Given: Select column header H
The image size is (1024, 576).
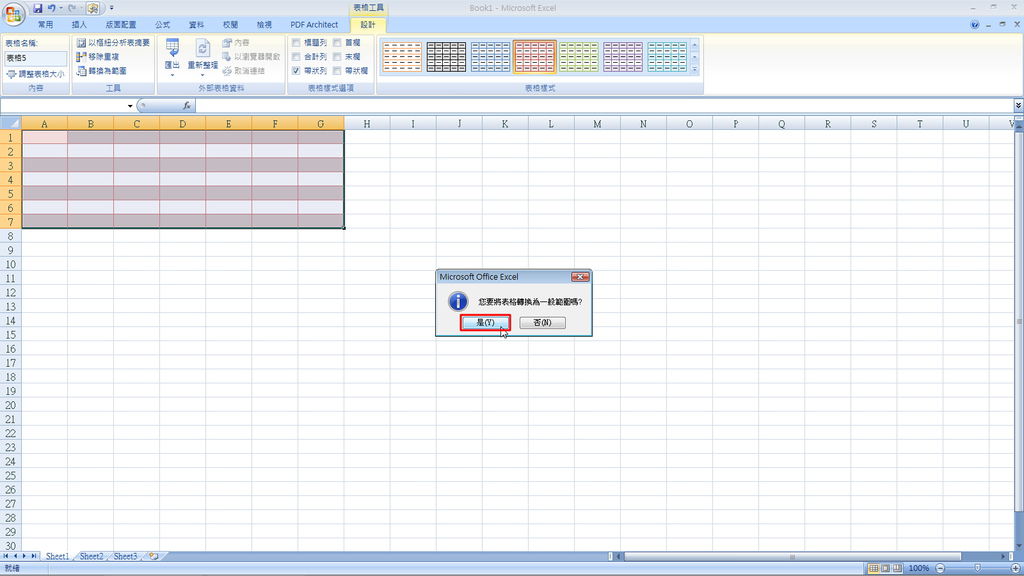Looking at the screenshot, I should 367,123.
